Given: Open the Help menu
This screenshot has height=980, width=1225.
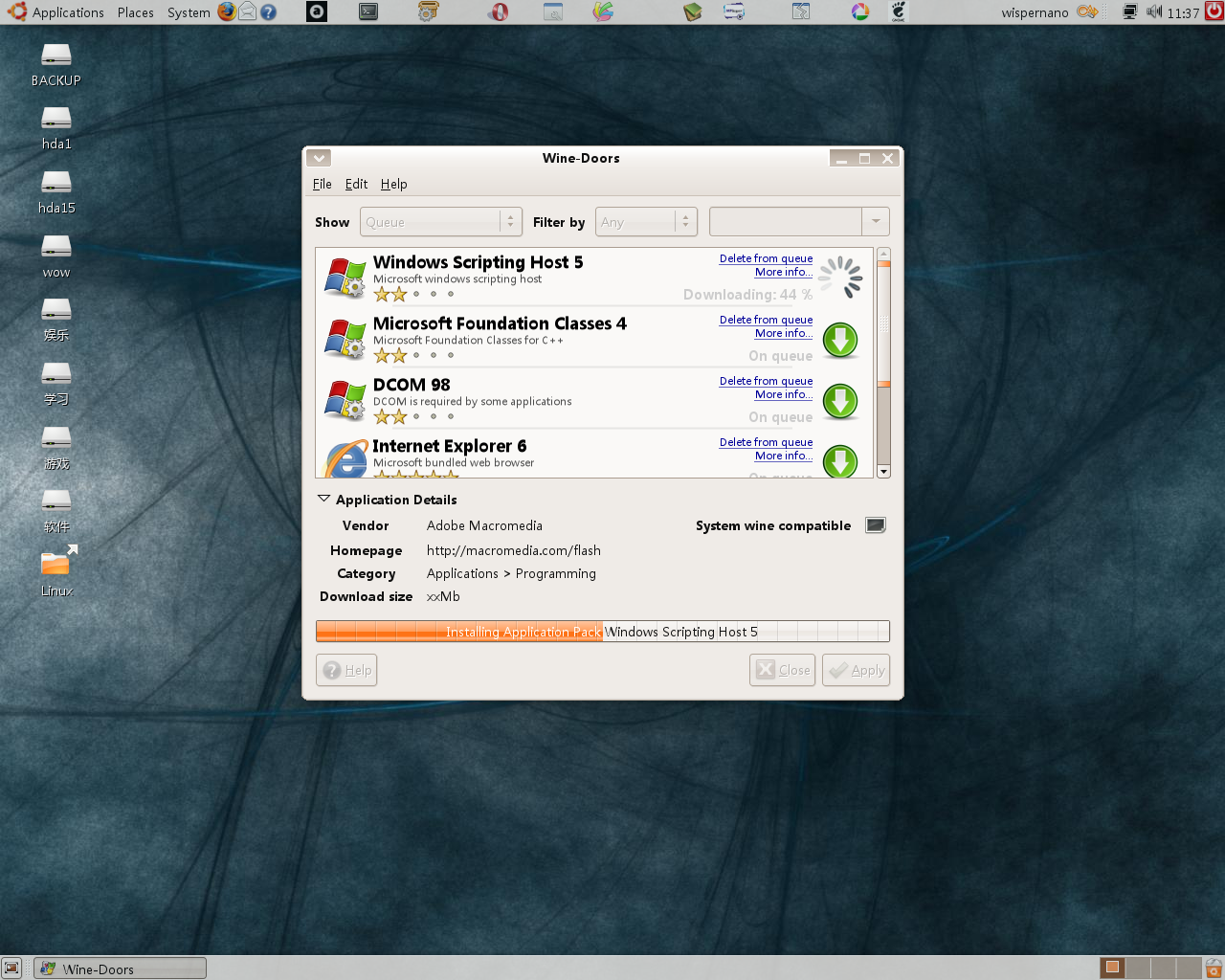Looking at the screenshot, I should tap(393, 184).
